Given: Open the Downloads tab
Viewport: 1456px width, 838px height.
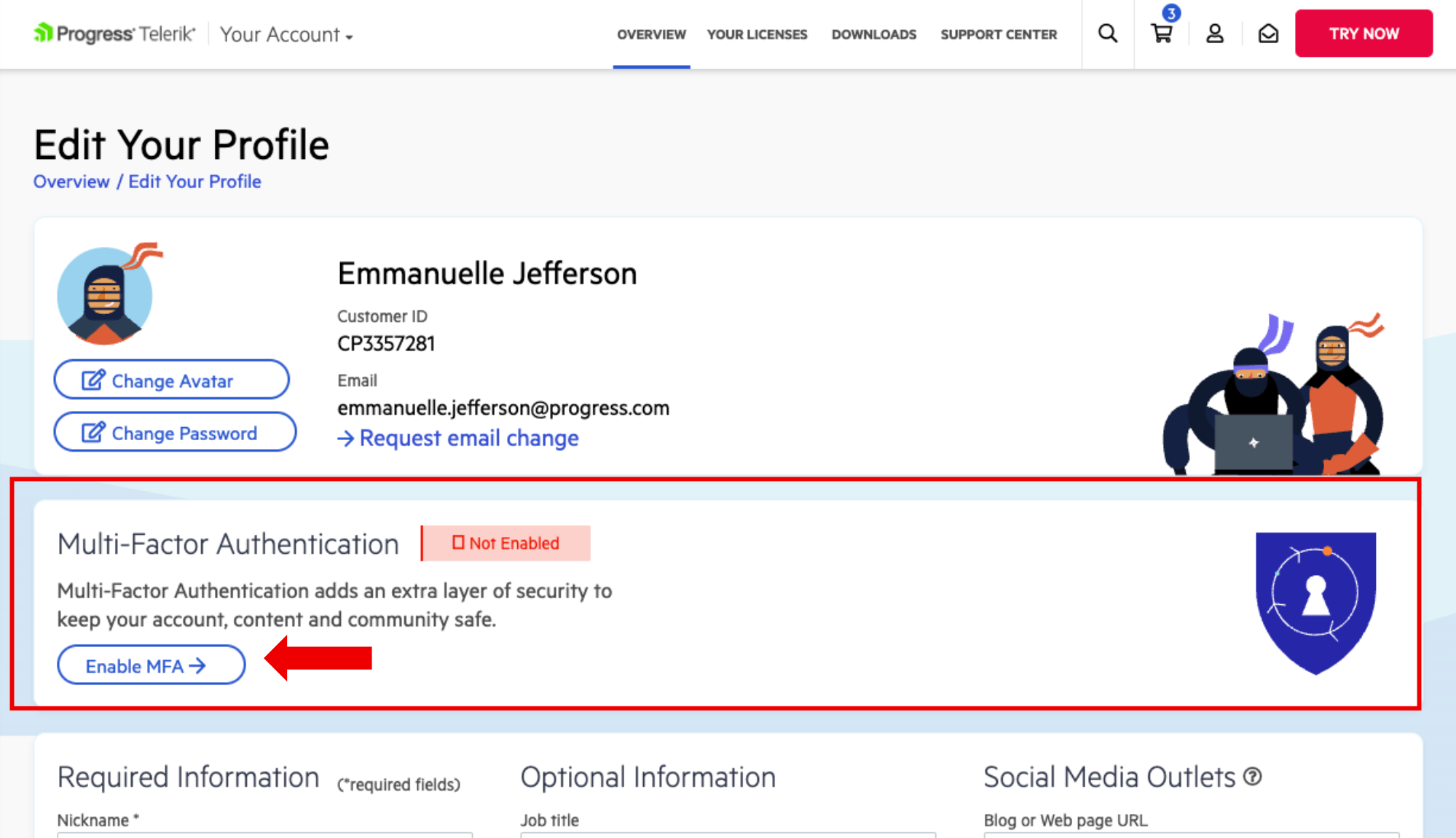Looking at the screenshot, I should pos(874,34).
